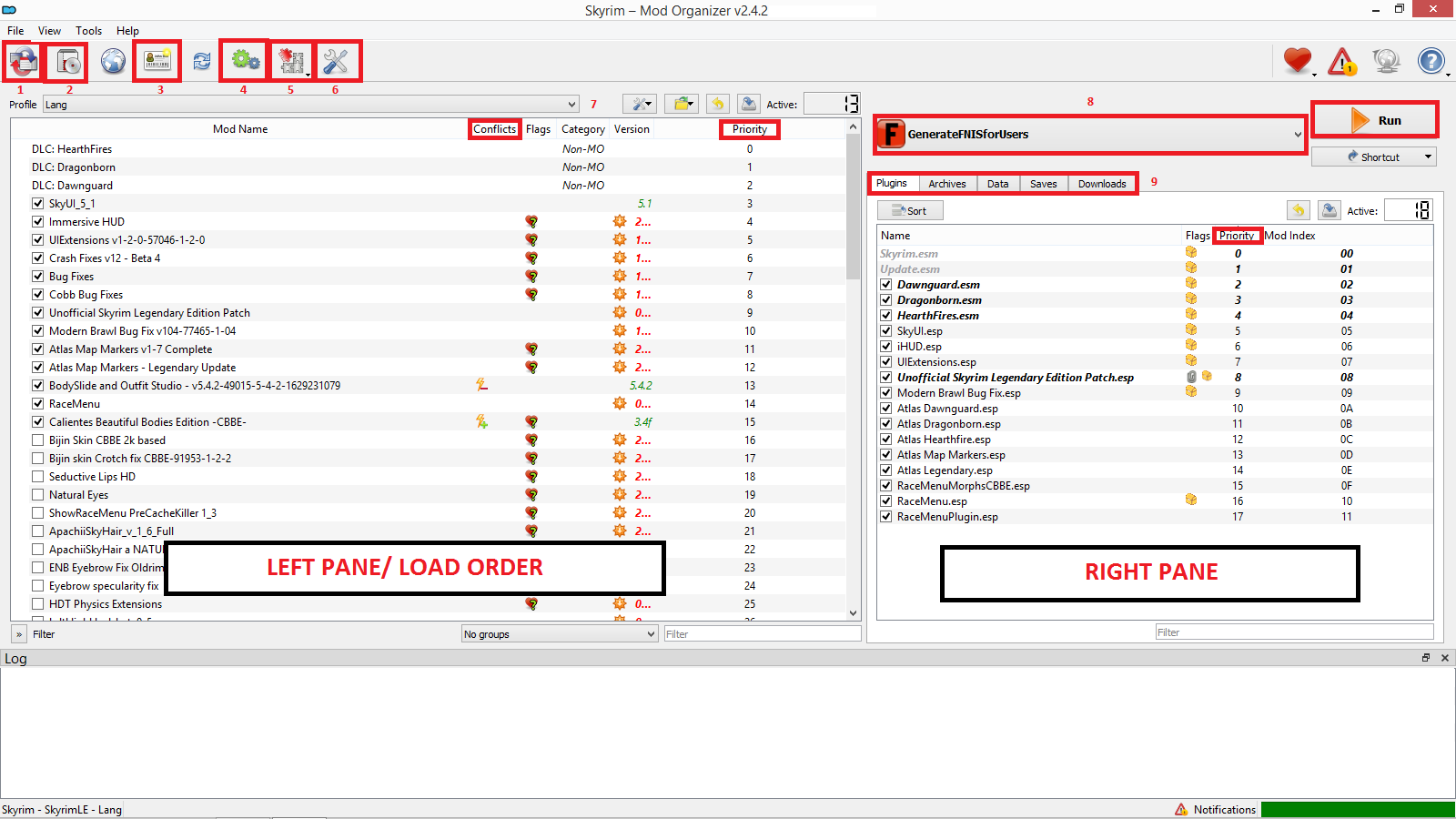Open the File menu

15,30
